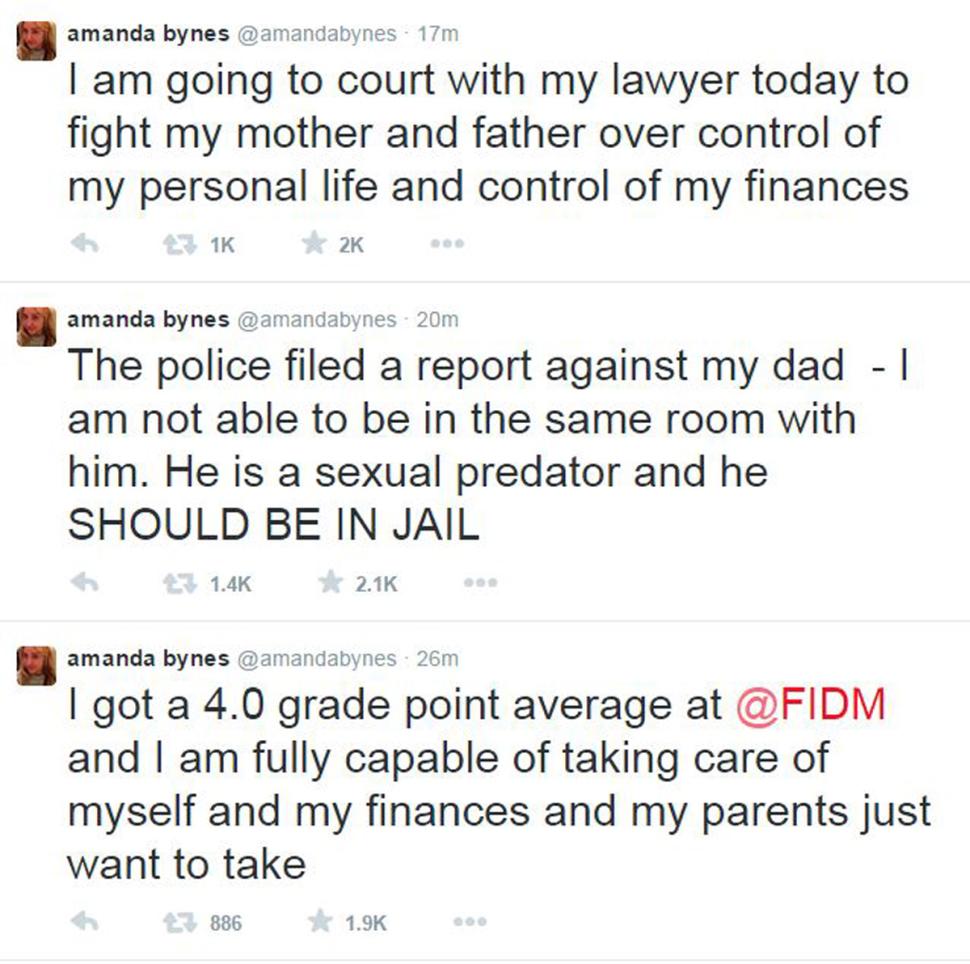This screenshot has height=964, width=970.
Task: Open the 17m timestamp of the first tweet
Action: click(x=441, y=33)
